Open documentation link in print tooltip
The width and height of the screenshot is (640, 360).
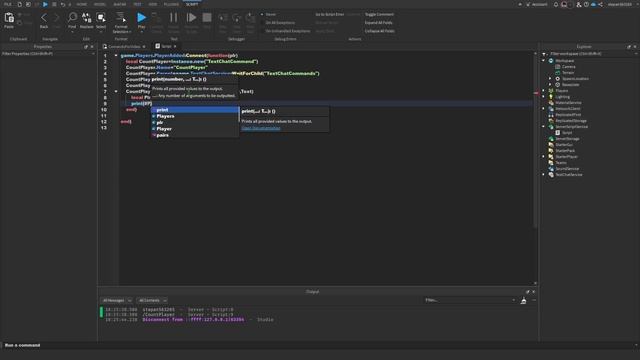[261, 128]
